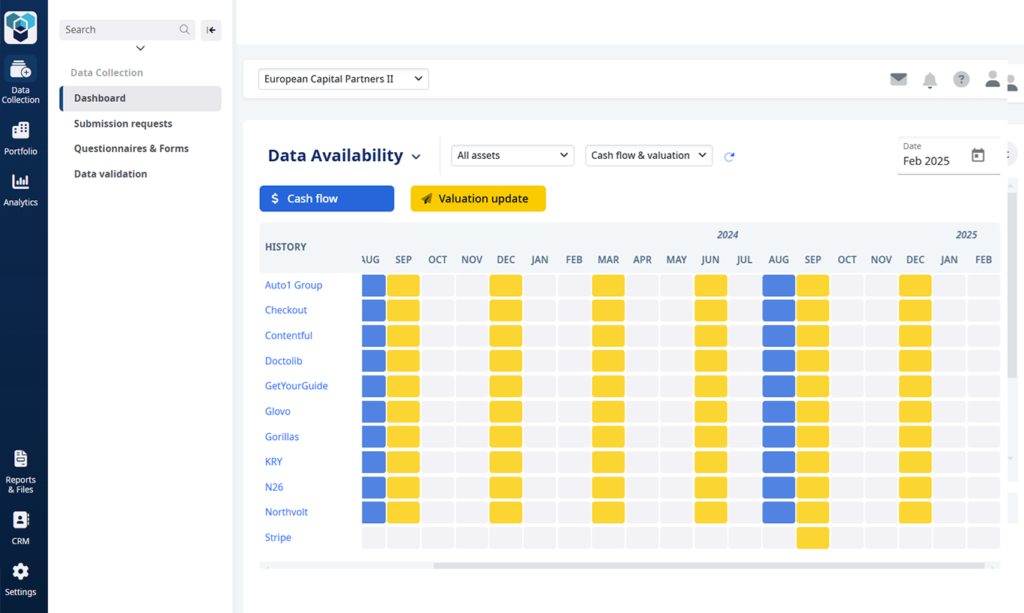Open the calendar date picker

[978, 155]
